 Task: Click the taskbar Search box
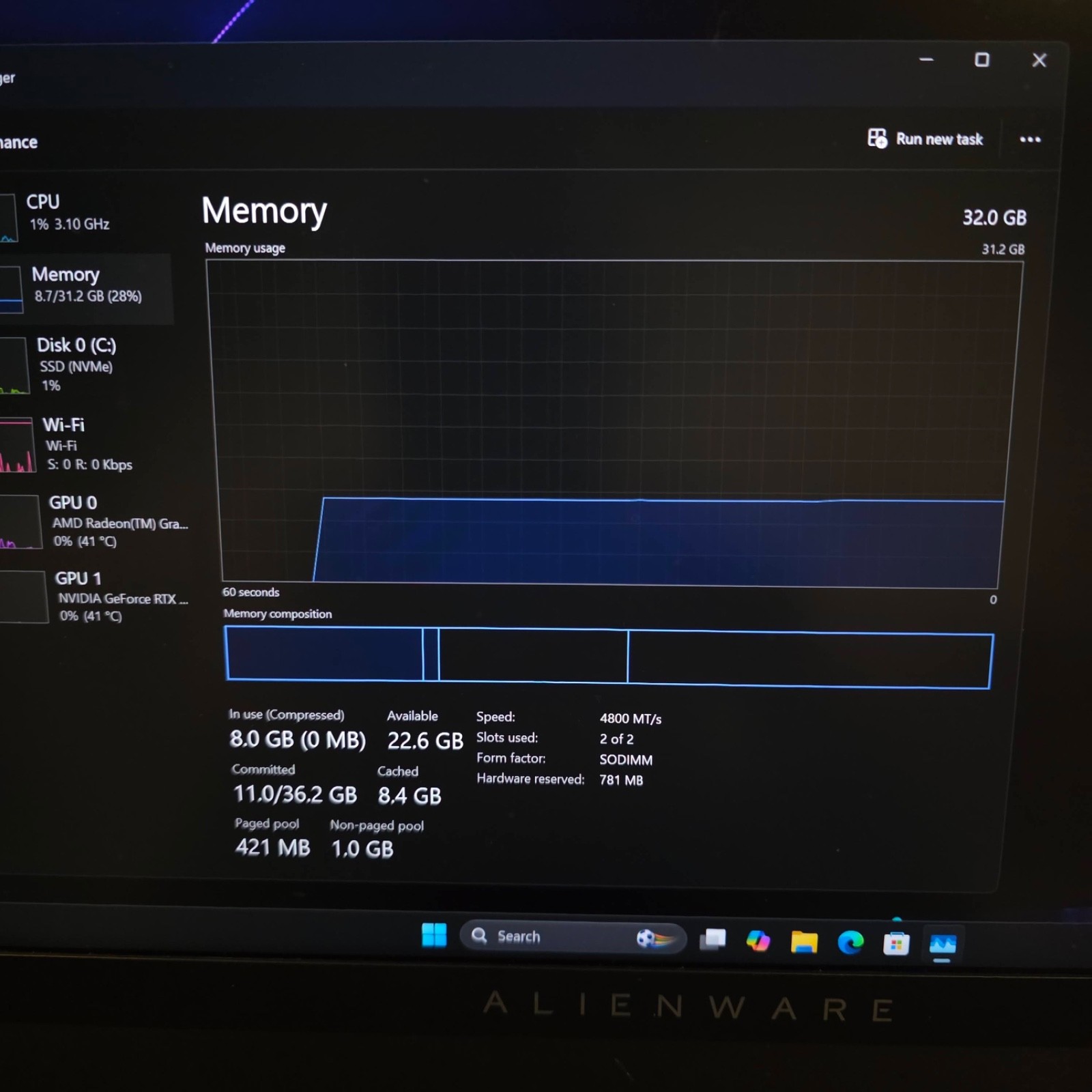coord(573,936)
